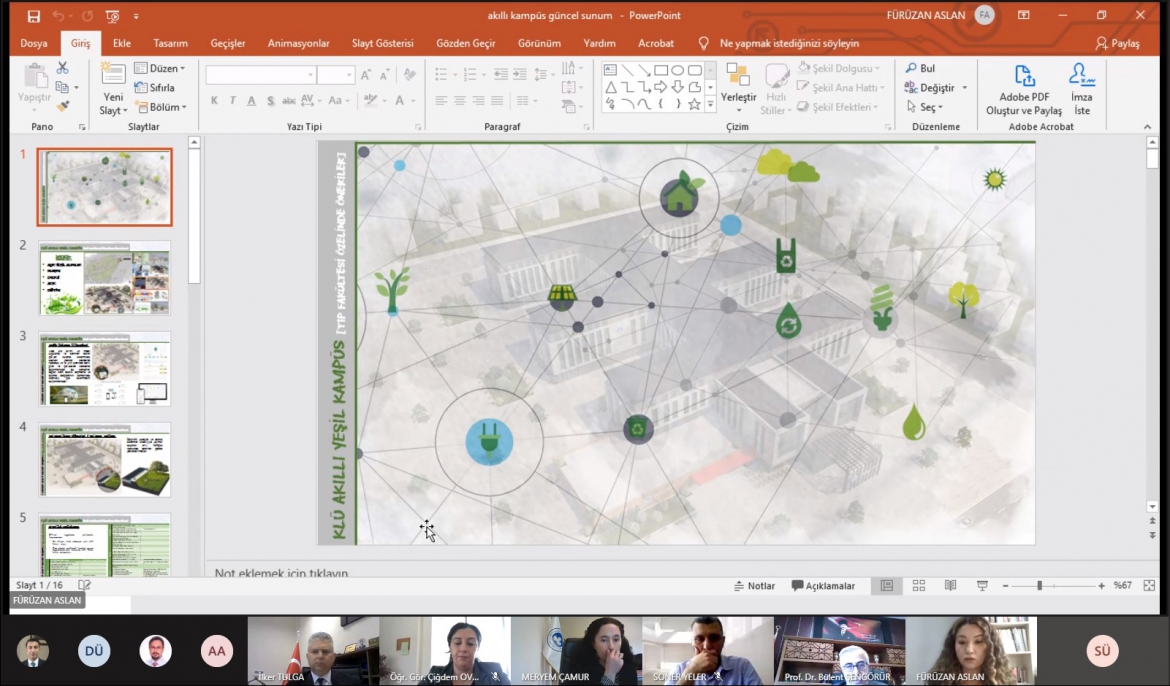Copy selection using the Copy icon
1170x686 pixels.
tap(62, 87)
